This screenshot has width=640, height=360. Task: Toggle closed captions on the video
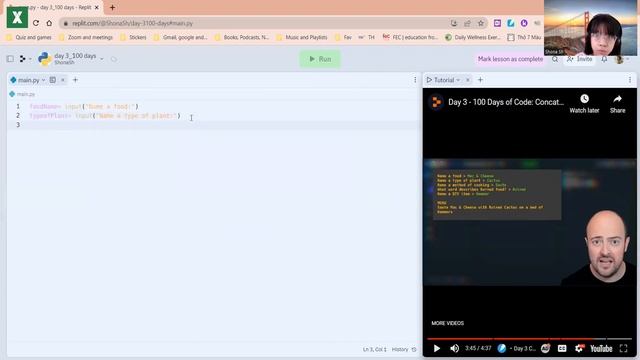pyautogui.click(x=562, y=349)
